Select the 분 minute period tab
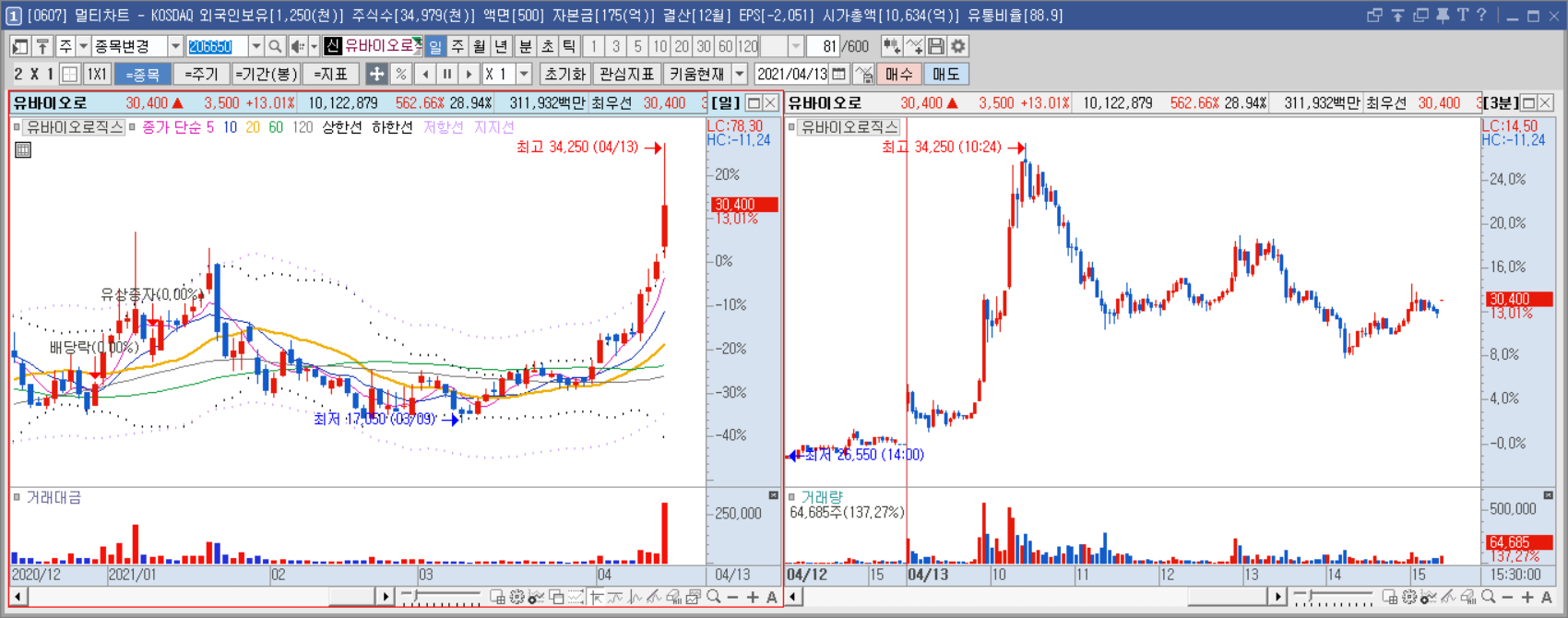Image resolution: width=1568 pixels, height=618 pixels. click(526, 46)
